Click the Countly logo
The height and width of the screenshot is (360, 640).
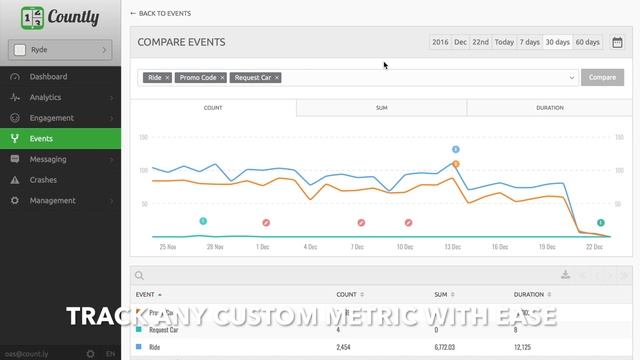click(60, 18)
